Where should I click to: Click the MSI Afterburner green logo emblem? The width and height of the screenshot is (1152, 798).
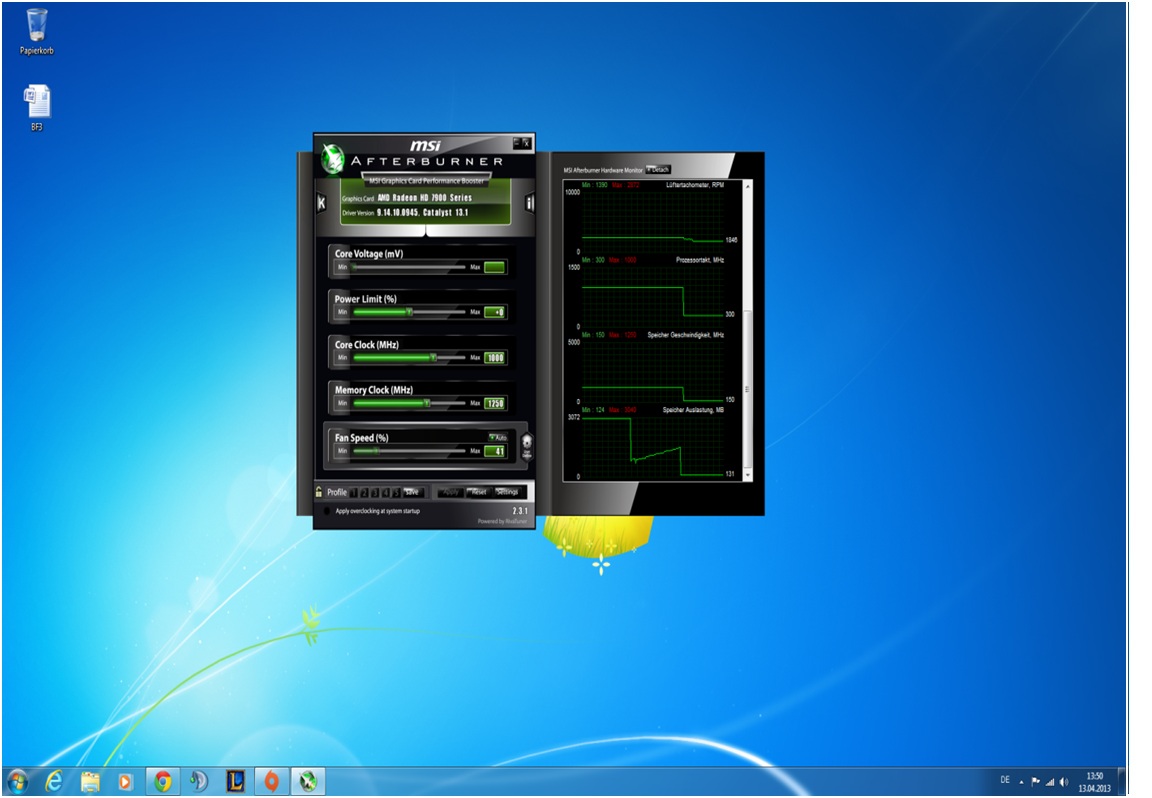[x=332, y=158]
